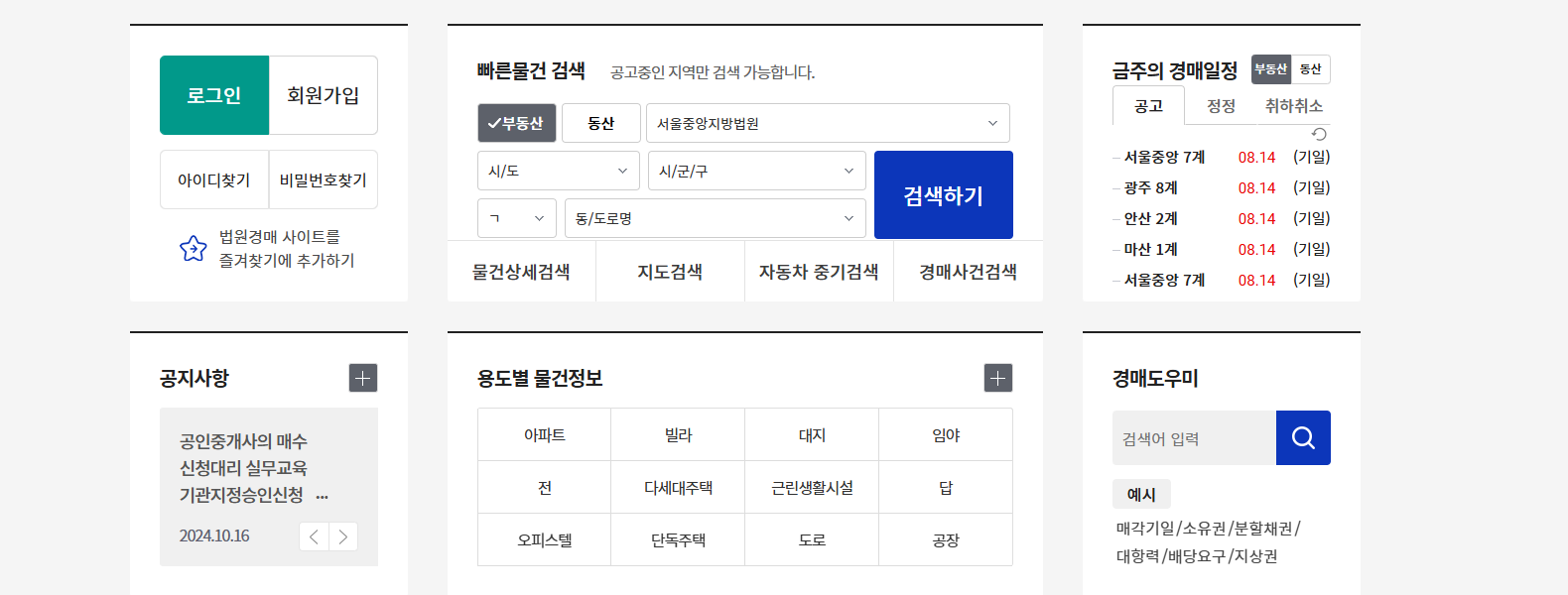Click the magnifier search icon in 경매도우미
1568x595 pixels.
1303,437
